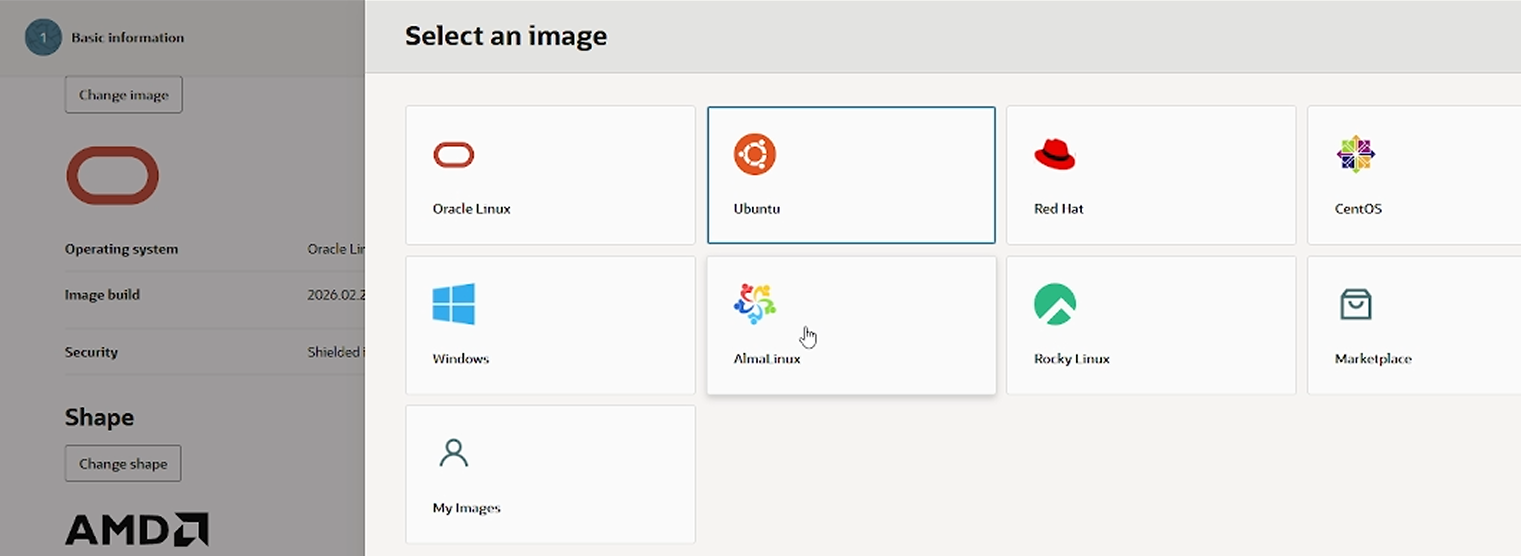Pick the Rocky Linux green mountain icon
Viewport: 1521px width, 556px height.
click(x=1054, y=304)
